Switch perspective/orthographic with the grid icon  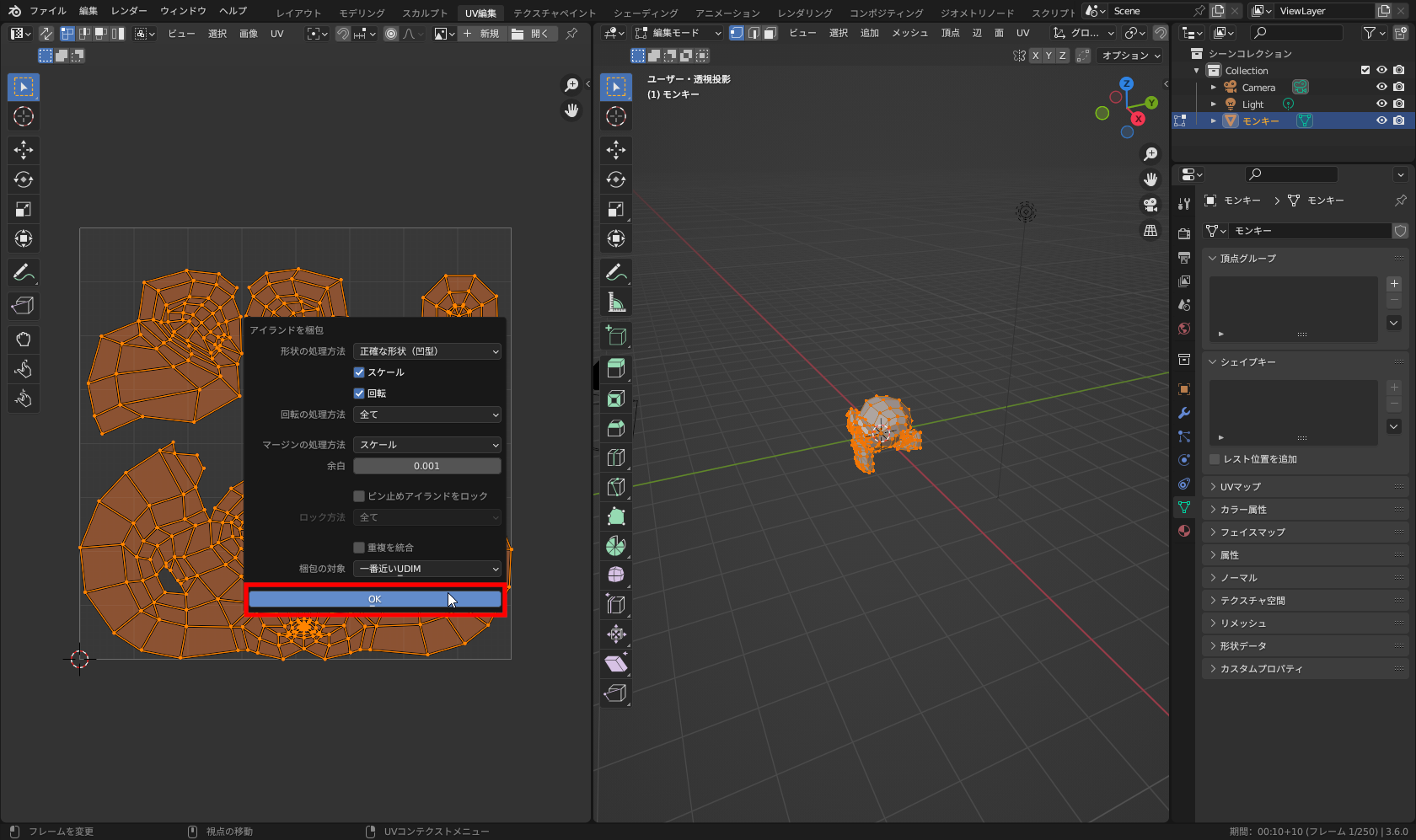1150,231
